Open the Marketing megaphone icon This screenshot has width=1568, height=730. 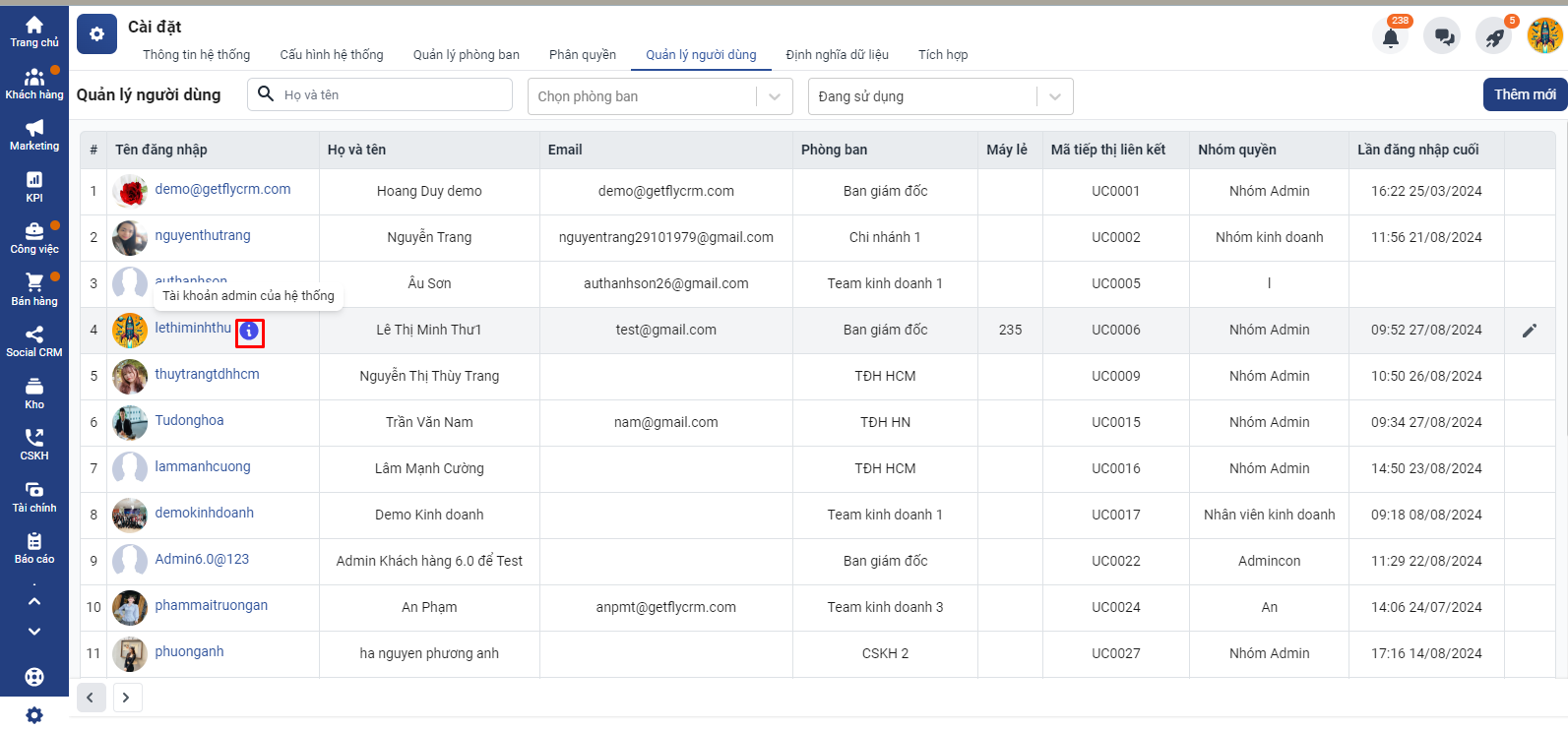34,135
